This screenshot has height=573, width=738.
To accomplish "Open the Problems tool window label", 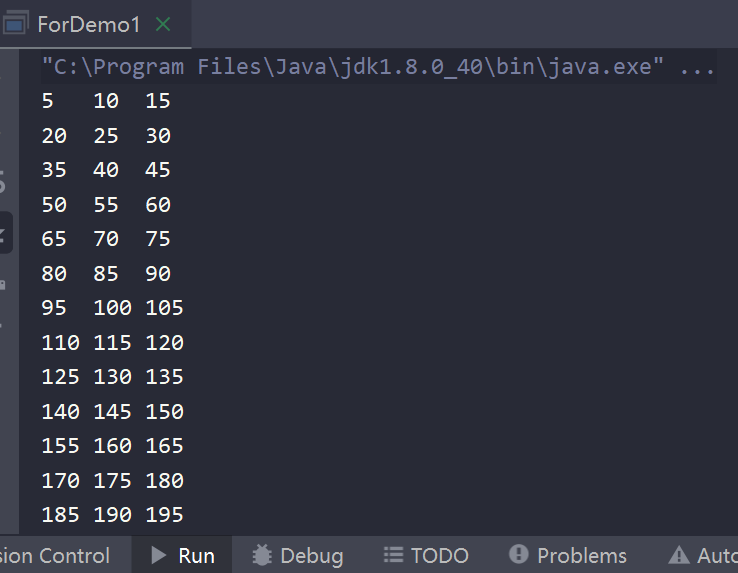I will [581, 555].
